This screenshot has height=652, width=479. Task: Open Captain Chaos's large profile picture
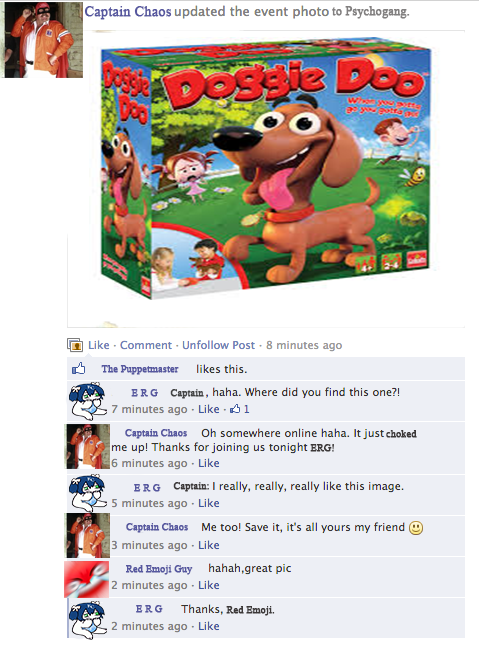pyautogui.click(x=42, y=40)
